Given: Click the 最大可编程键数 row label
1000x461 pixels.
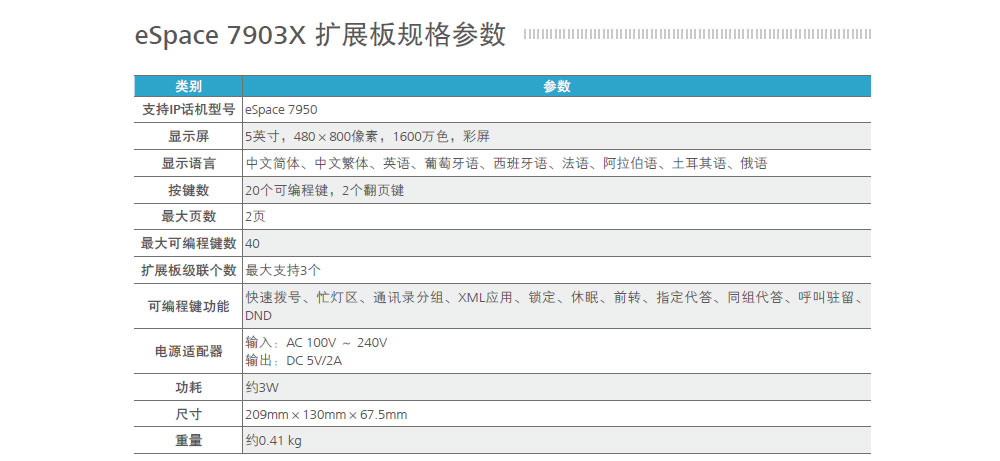Looking at the screenshot, I should click(x=188, y=243).
